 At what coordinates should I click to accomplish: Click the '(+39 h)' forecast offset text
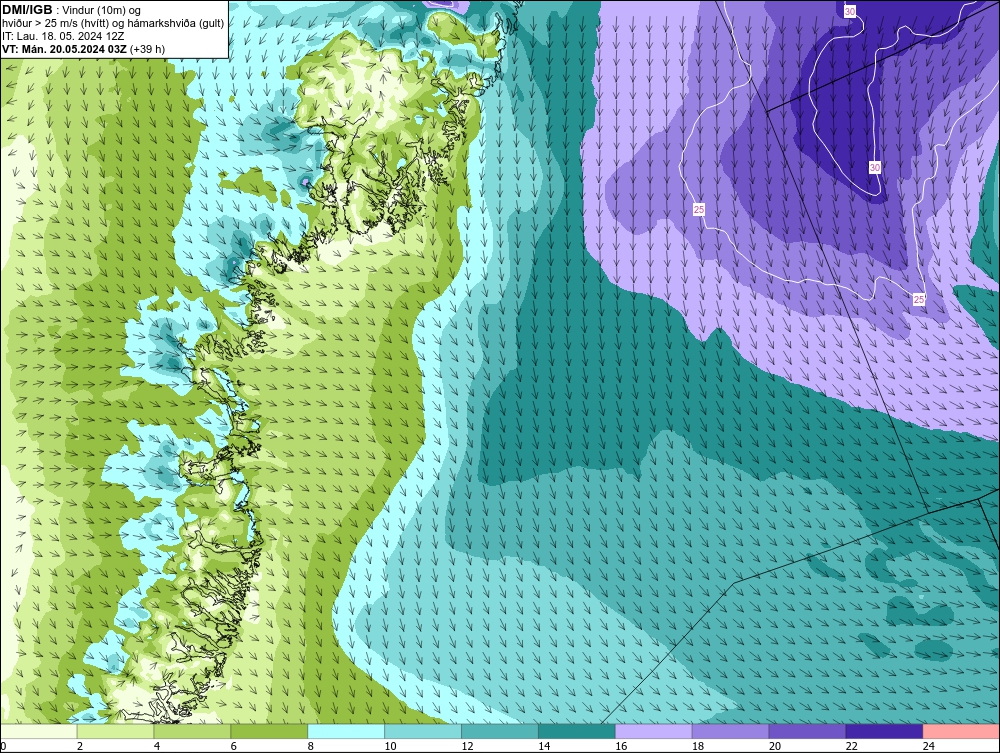click(147, 49)
